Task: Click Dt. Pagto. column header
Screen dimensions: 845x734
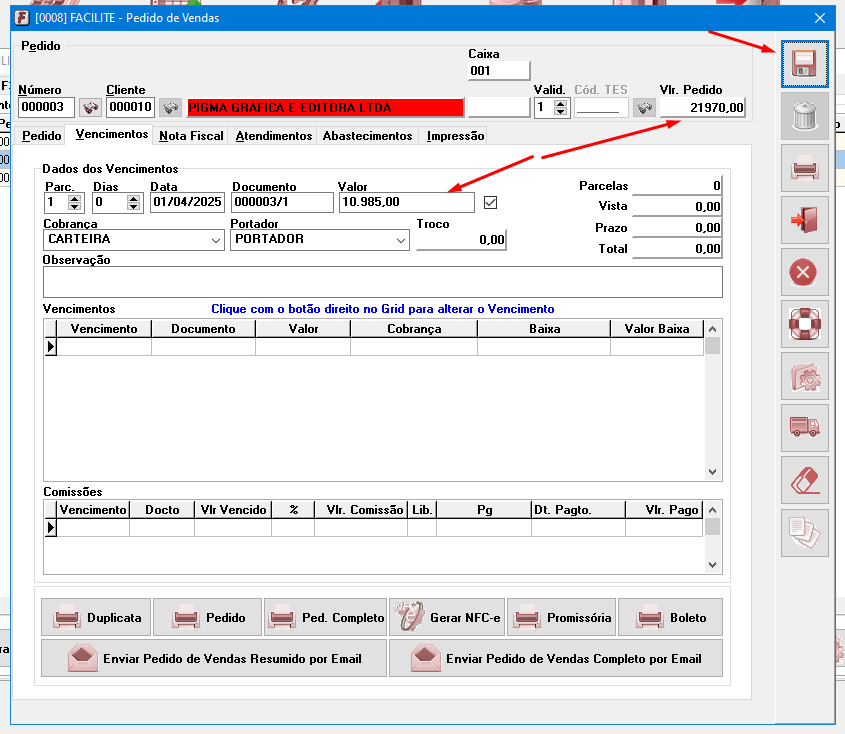Action: point(578,510)
